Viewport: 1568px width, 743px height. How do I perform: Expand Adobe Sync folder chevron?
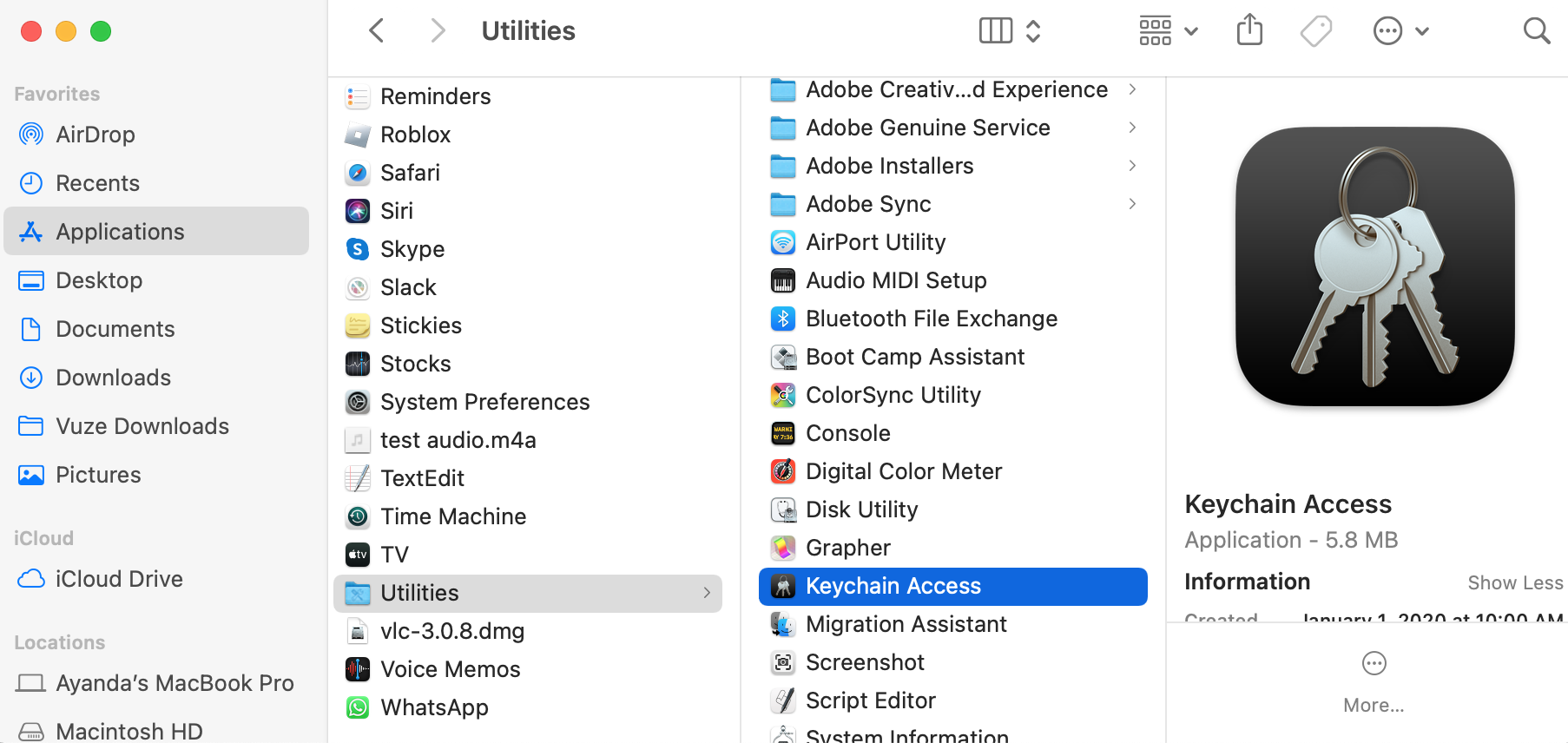click(x=1132, y=204)
